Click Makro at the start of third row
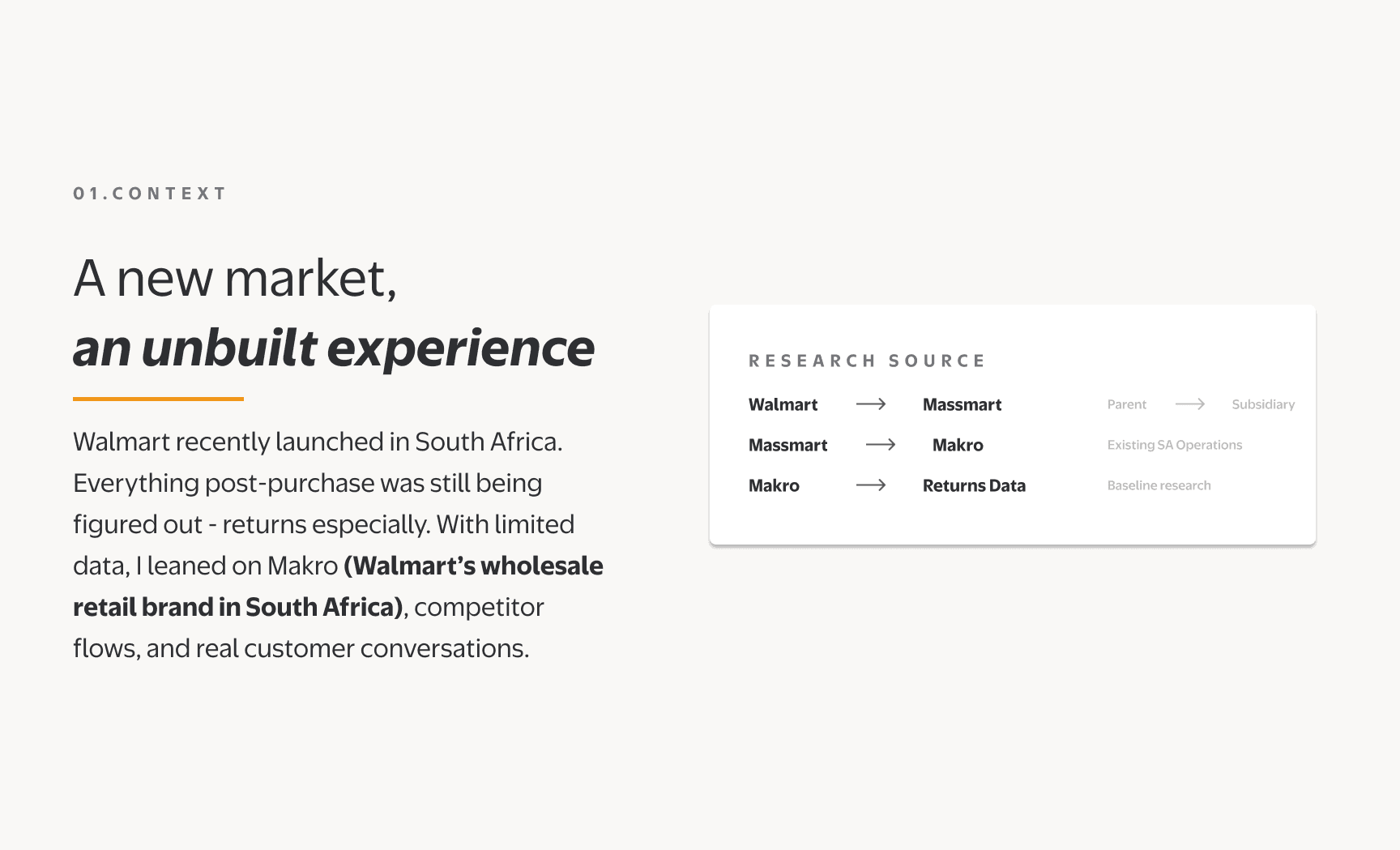 [x=774, y=485]
